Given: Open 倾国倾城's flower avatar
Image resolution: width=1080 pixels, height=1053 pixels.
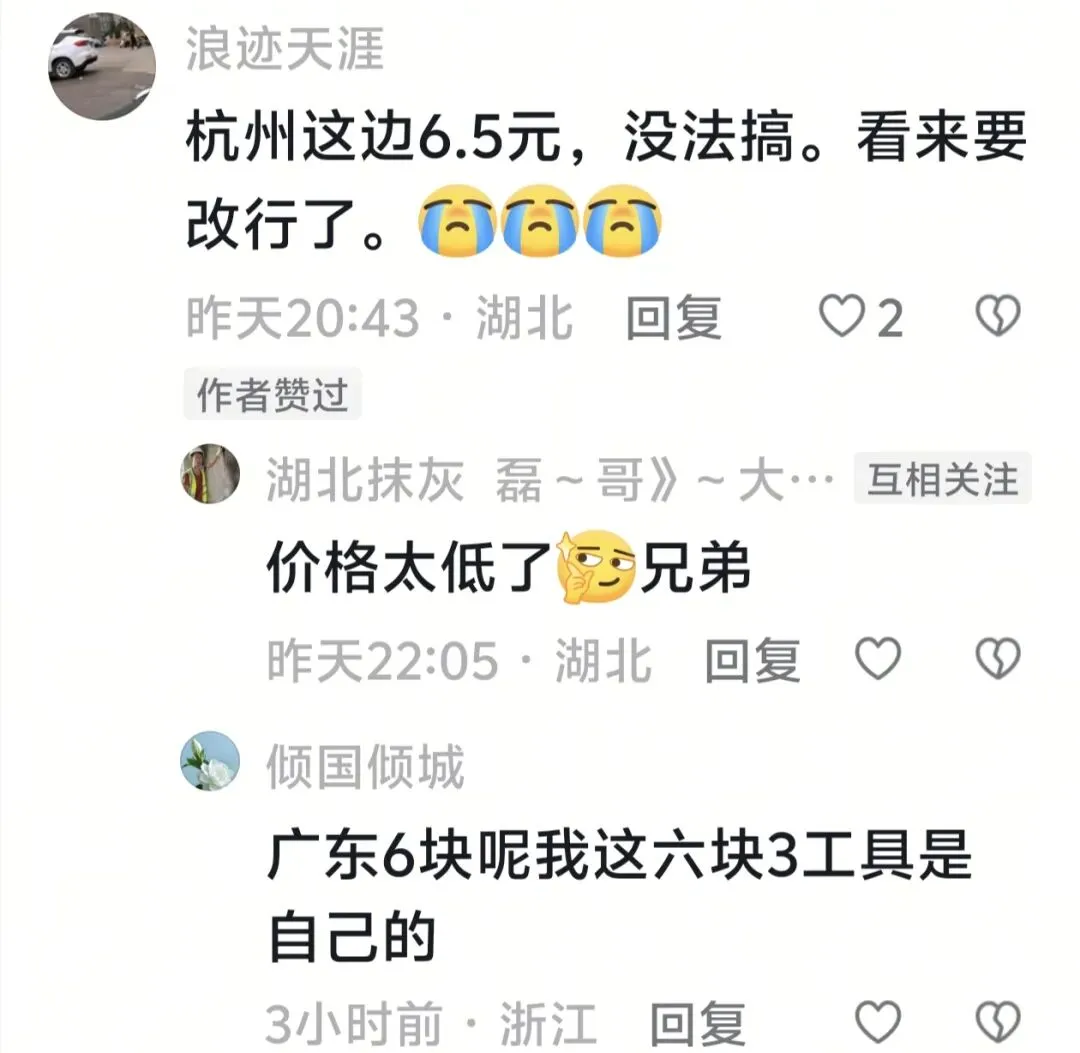Looking at the screenshot, I should [x=210, y=761].
